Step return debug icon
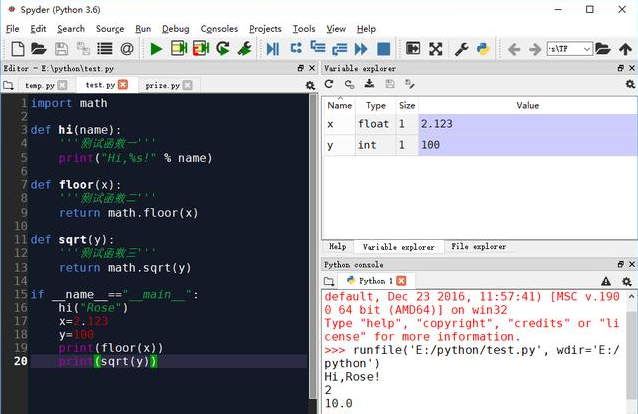The width and height of the screenshot is (638, 414). [339, 49]
